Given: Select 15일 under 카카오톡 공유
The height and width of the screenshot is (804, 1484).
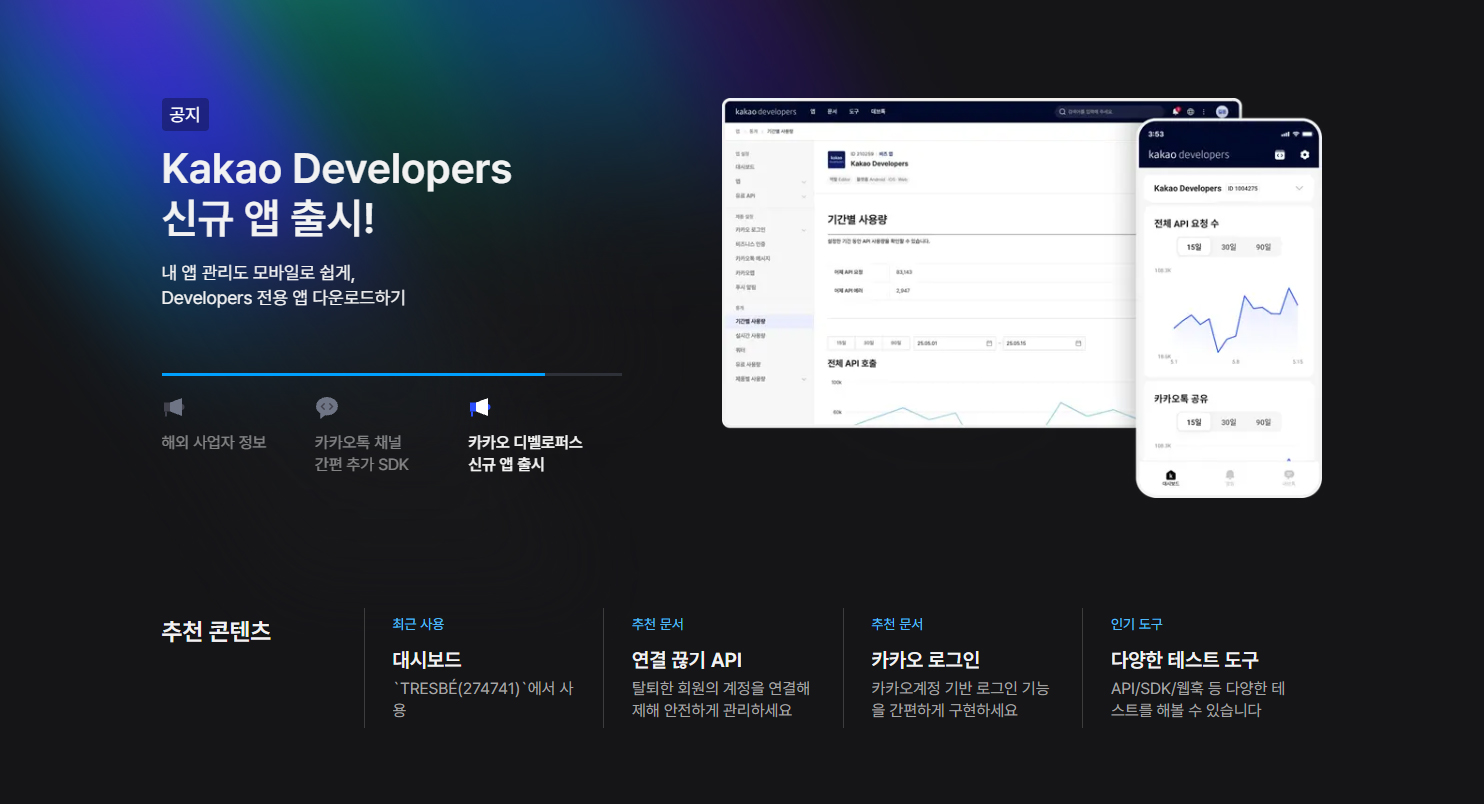Looking at the screenshot, I should [x=1194, y=422].
